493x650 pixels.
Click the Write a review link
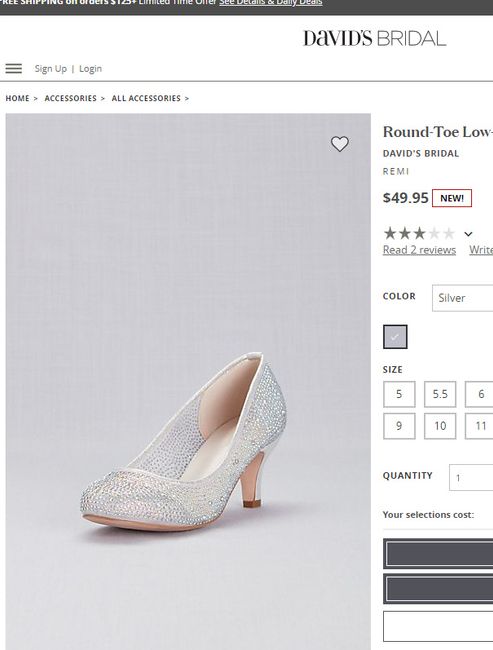click(x=481, y=250)
